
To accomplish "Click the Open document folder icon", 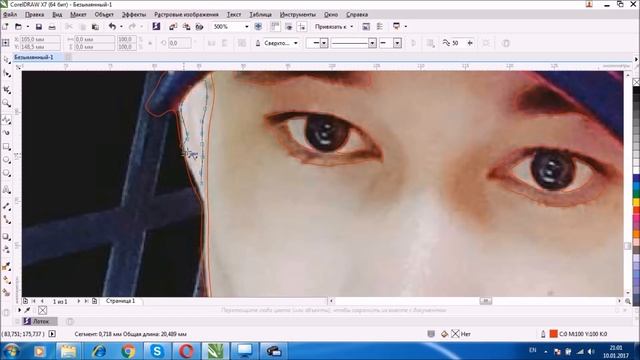I will [18, 27].
